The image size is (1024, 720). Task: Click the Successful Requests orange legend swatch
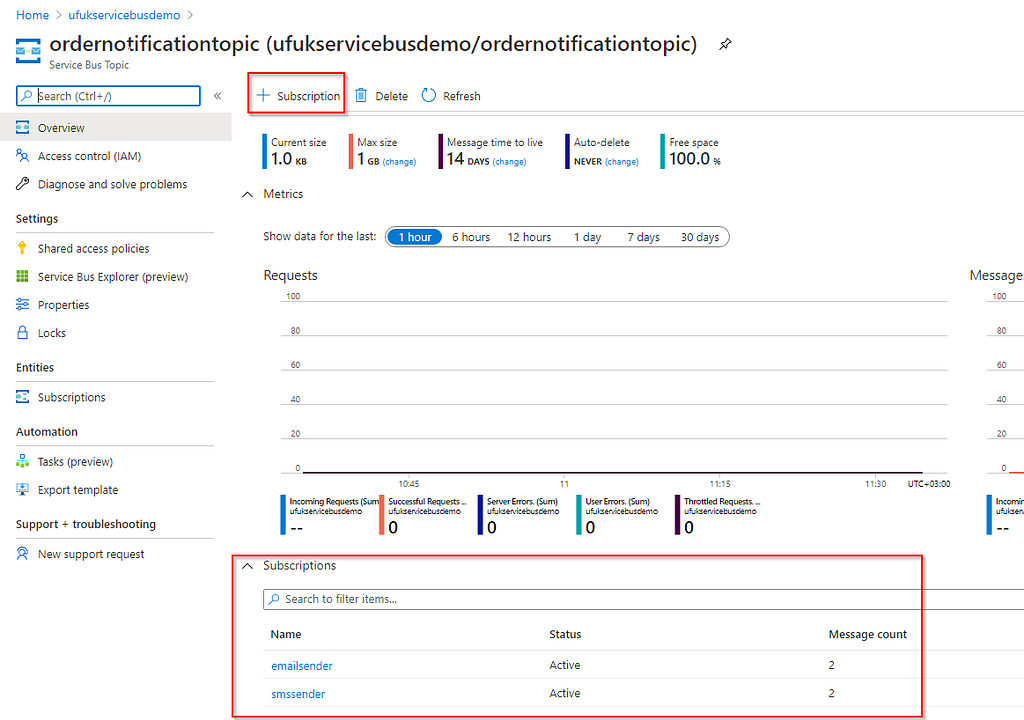point(381,515)
